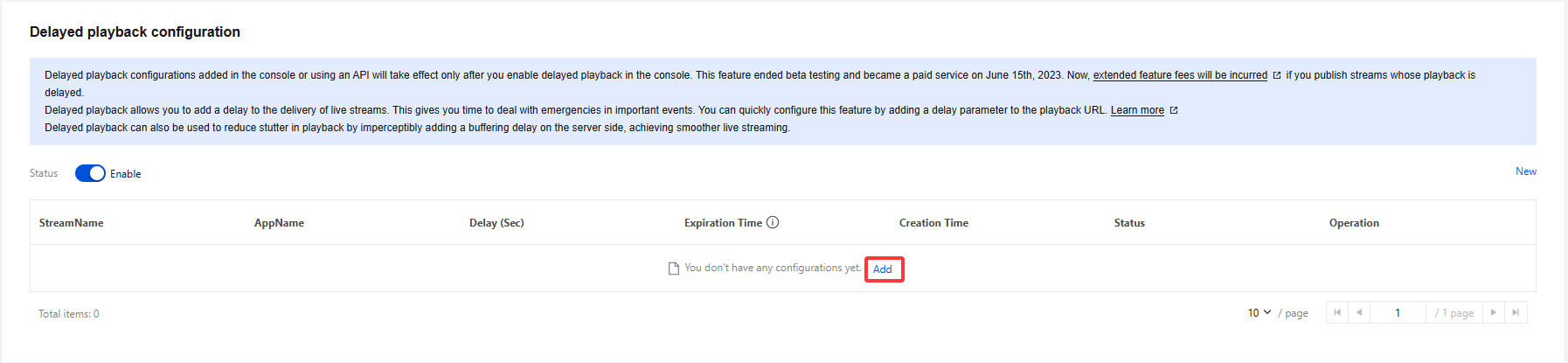Click the Creation Time column header
The width and height of the screenshot is (1568, 363).
coord(933,223)
